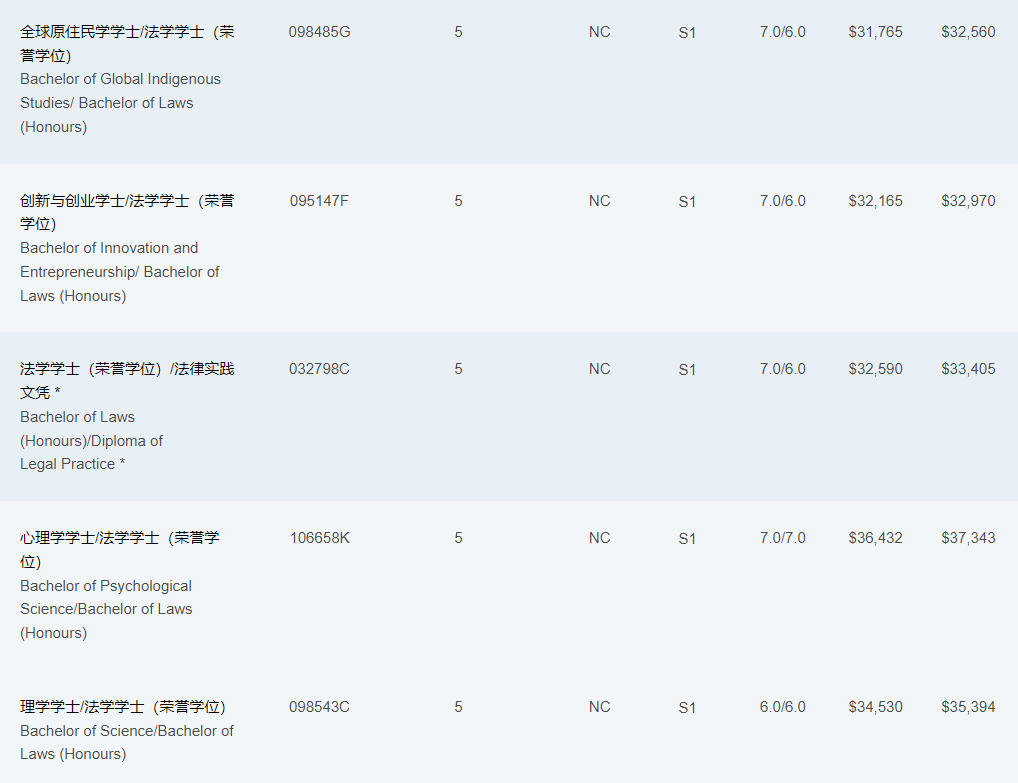The image size is (1018, 783).
Task: Select course code 106658K
Action: coord(319,538)
